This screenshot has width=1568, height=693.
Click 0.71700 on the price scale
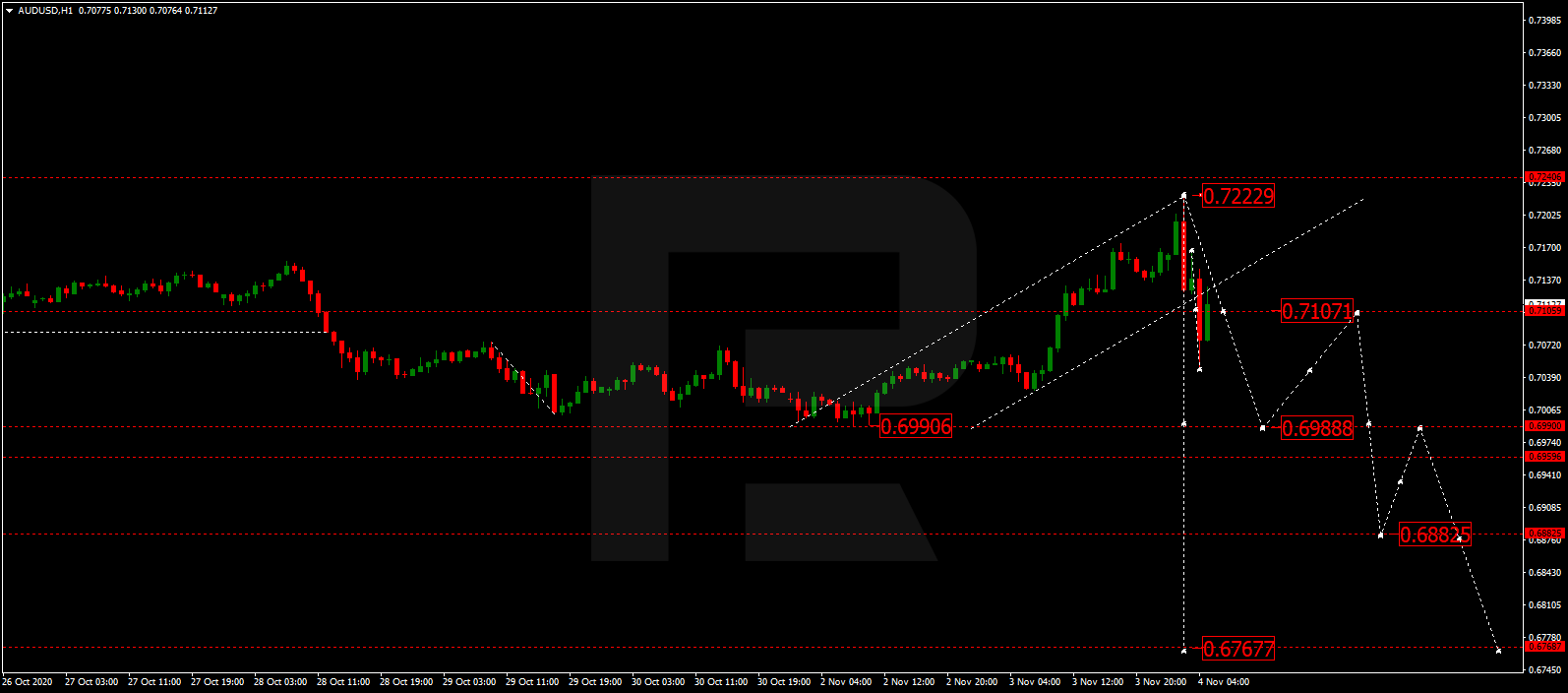(x=1544, y=247)
